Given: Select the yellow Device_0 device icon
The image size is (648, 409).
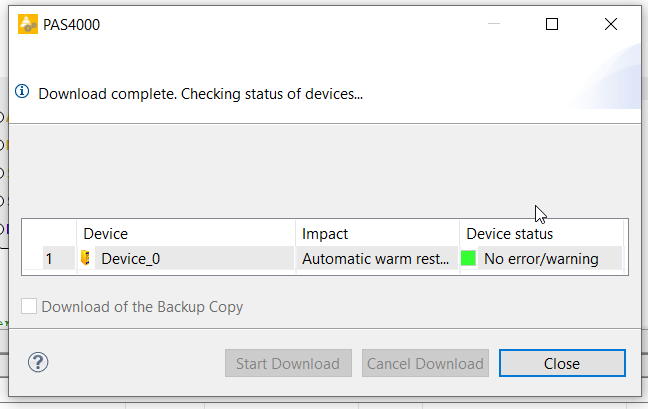Looking at the screenshot, I should point(85,258).
